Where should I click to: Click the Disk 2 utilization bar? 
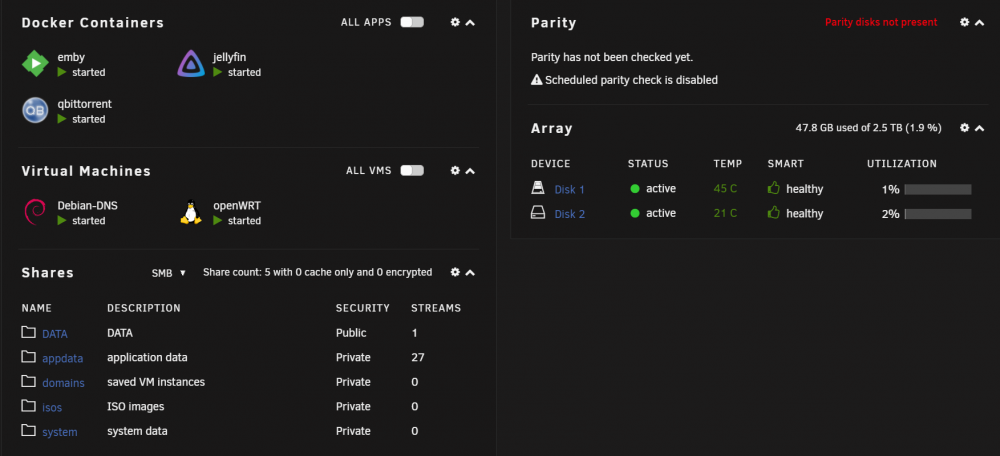938,214
